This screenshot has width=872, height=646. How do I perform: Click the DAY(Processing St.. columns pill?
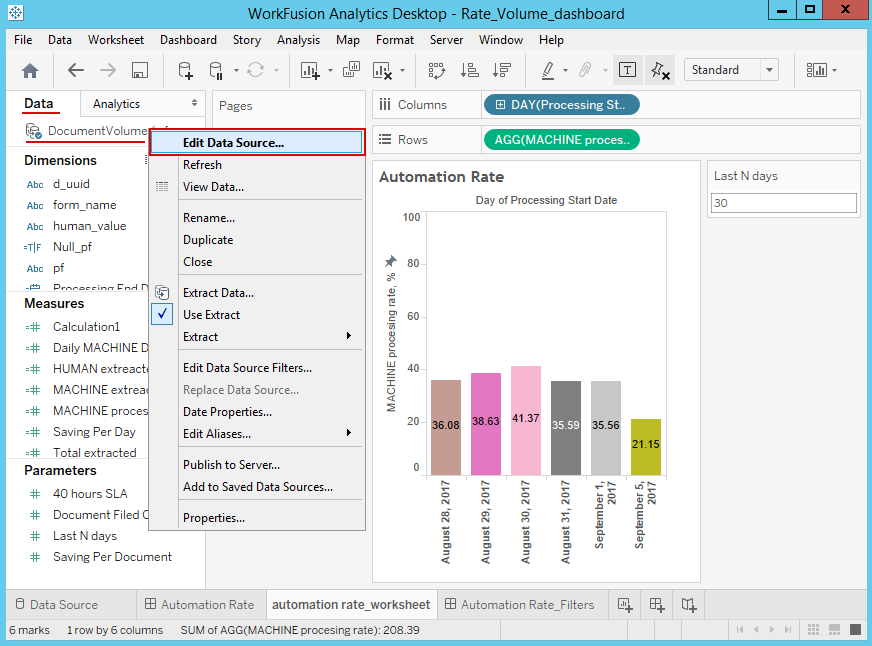tap(562, 105)
